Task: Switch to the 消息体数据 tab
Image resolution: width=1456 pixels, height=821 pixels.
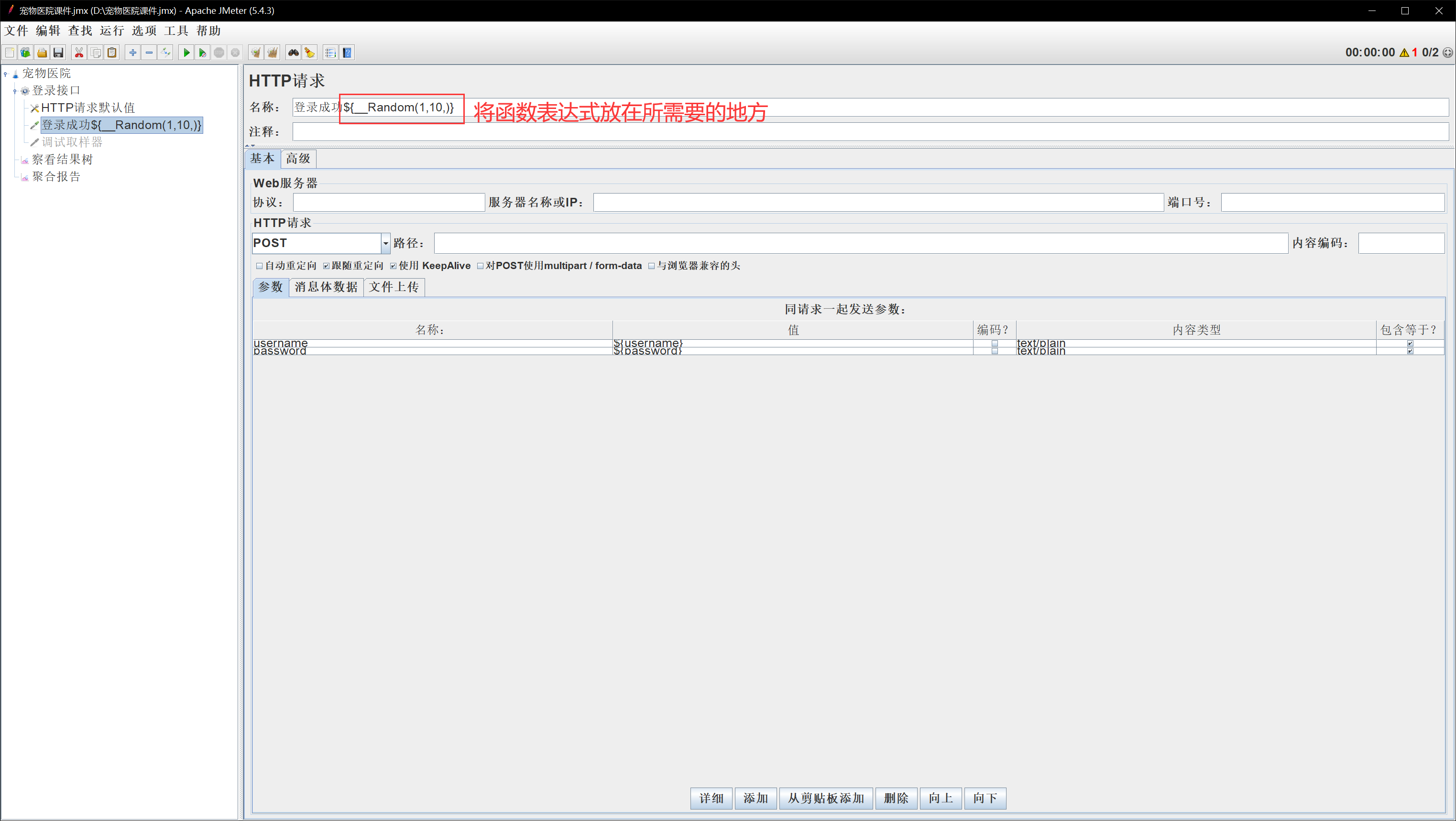Action: tap(326, 287)
